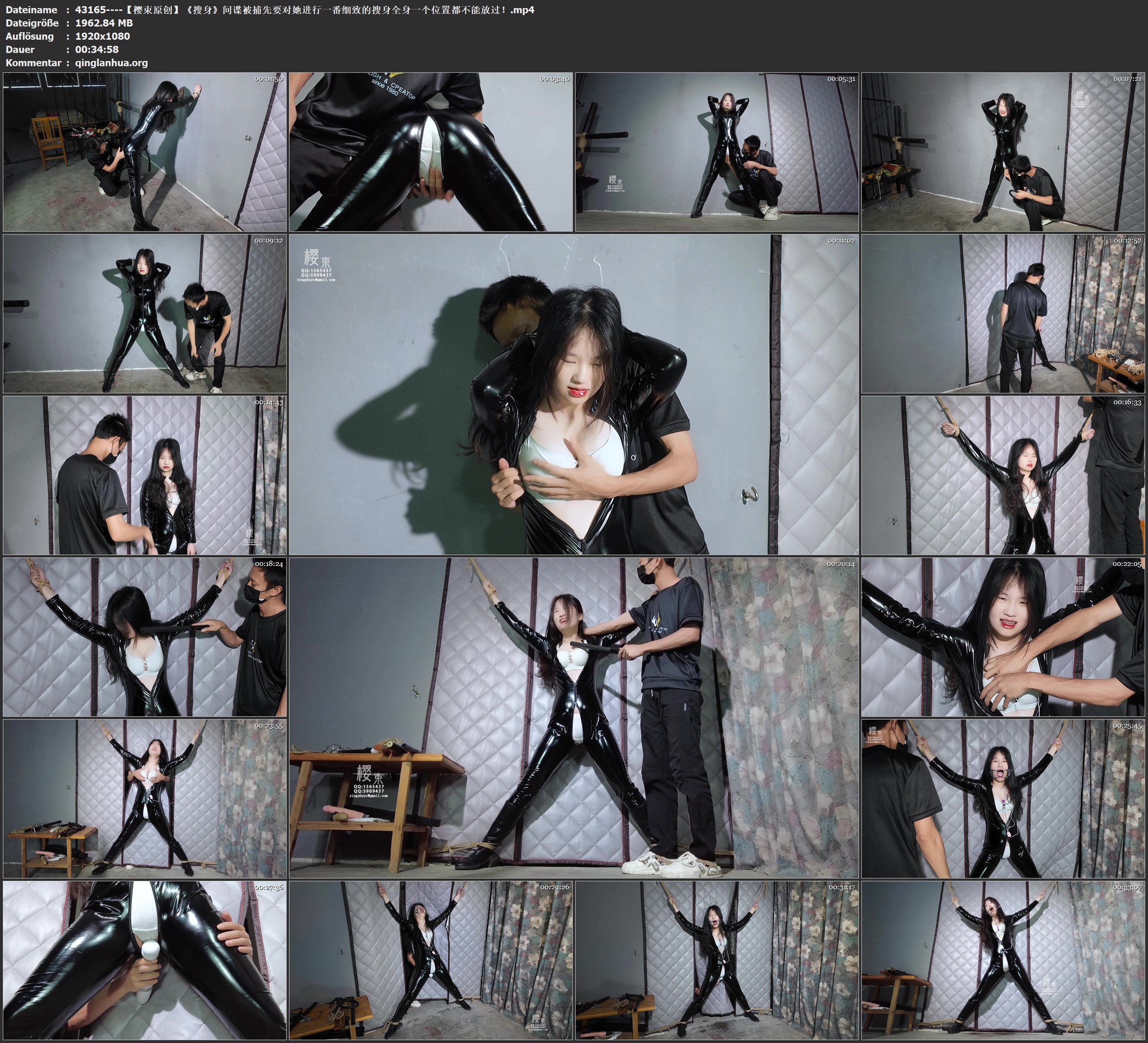Click the frame stamped 00:18:24

[145, 637]
